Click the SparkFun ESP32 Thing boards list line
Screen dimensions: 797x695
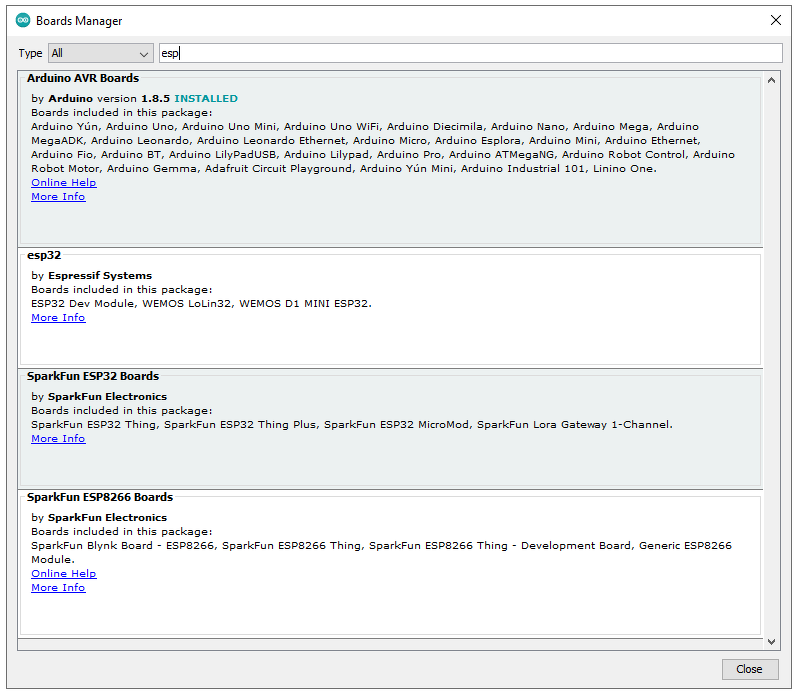352,425
